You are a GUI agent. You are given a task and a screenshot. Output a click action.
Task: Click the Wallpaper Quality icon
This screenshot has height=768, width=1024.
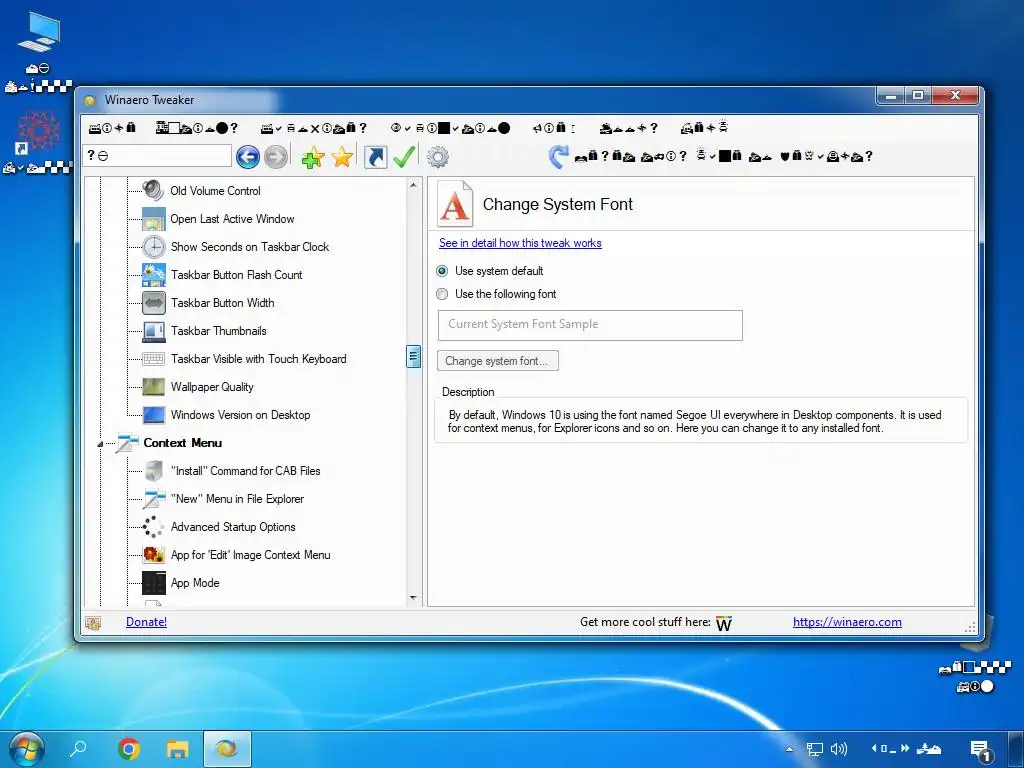153,387
